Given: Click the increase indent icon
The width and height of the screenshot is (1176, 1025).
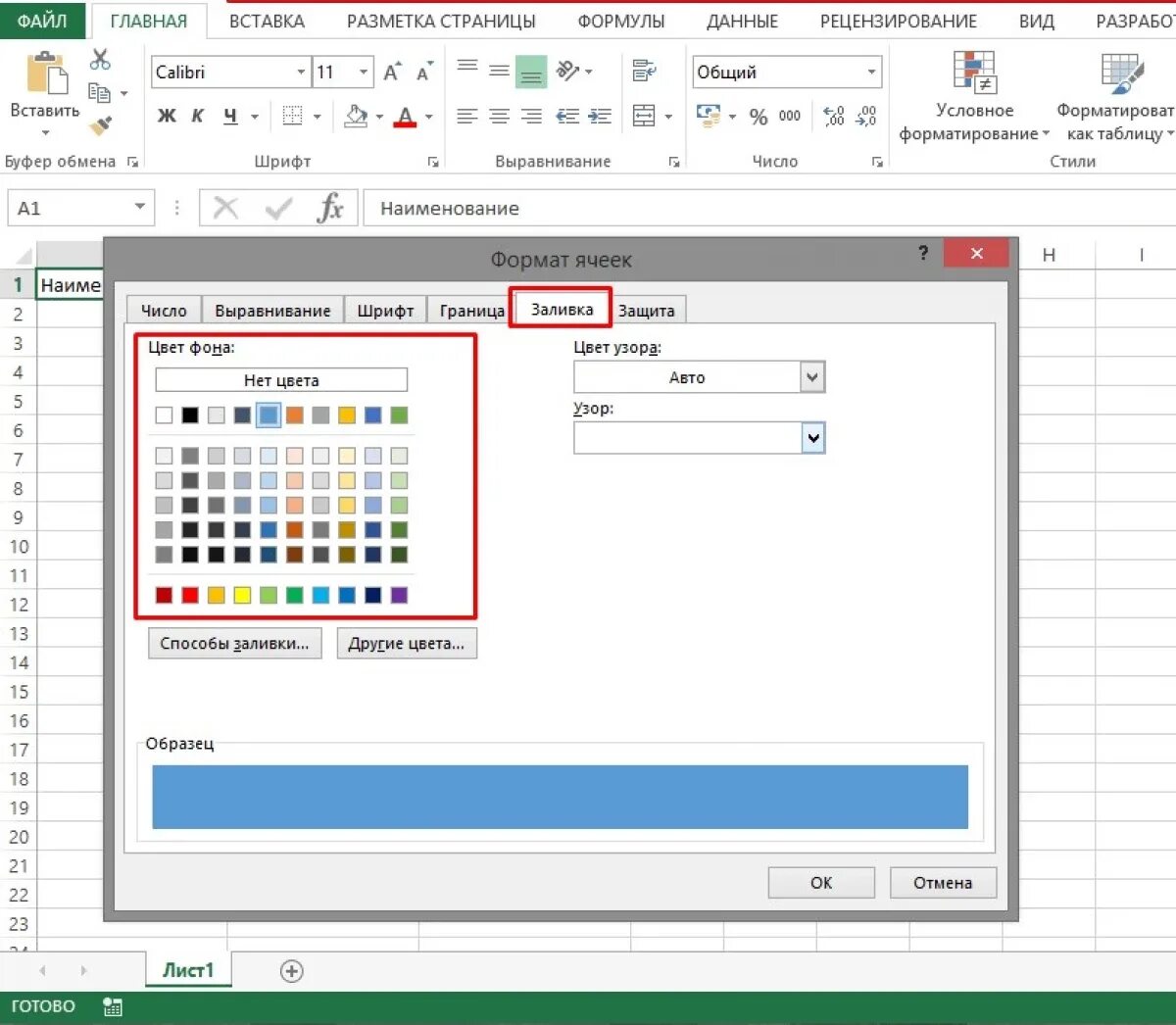Looking at the screenshot, I should point(600,117).
